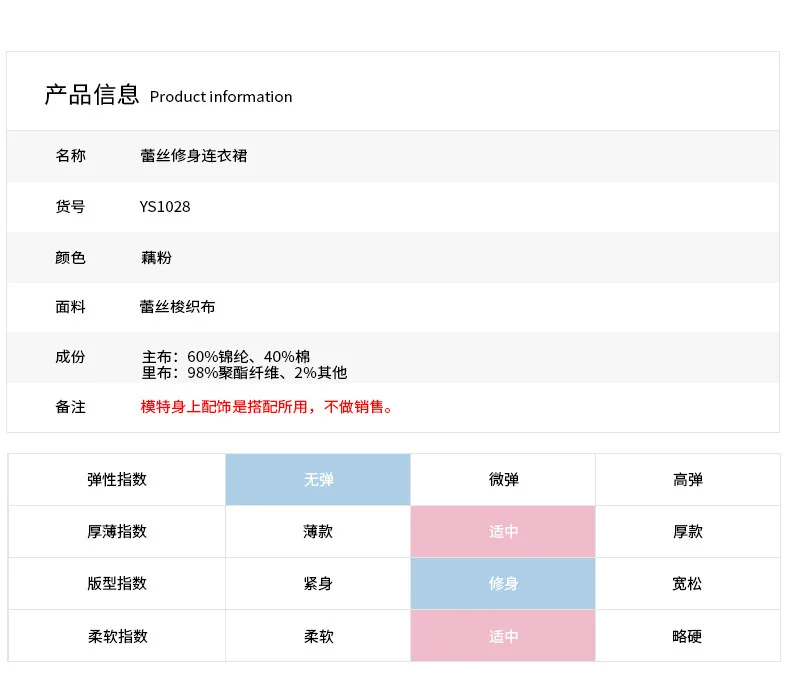This screenshot has width=790, height=675.
Task: Click the 微弹 cell
Action: pyautogui.click(x=503, y=480)
